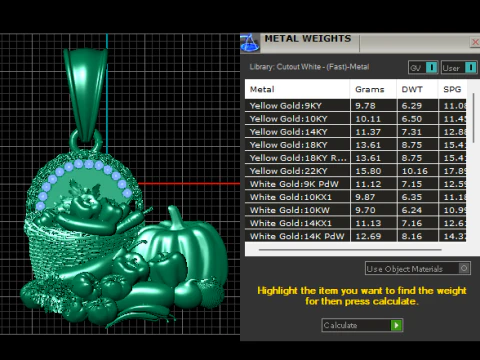Click the 10.16 DWT value
Screen dimensions: 480x360
click(x=414, y=171)
